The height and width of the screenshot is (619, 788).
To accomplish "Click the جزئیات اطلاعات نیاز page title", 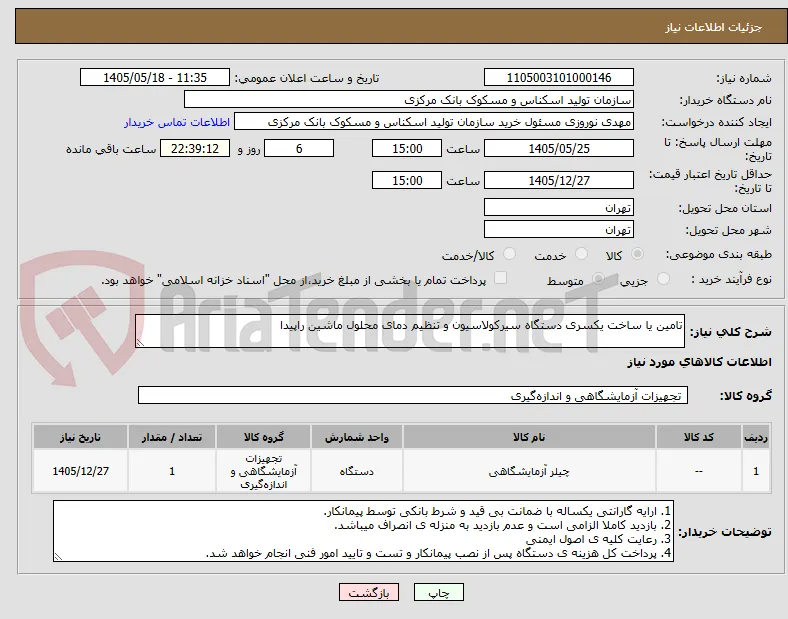I will point(714,28).
